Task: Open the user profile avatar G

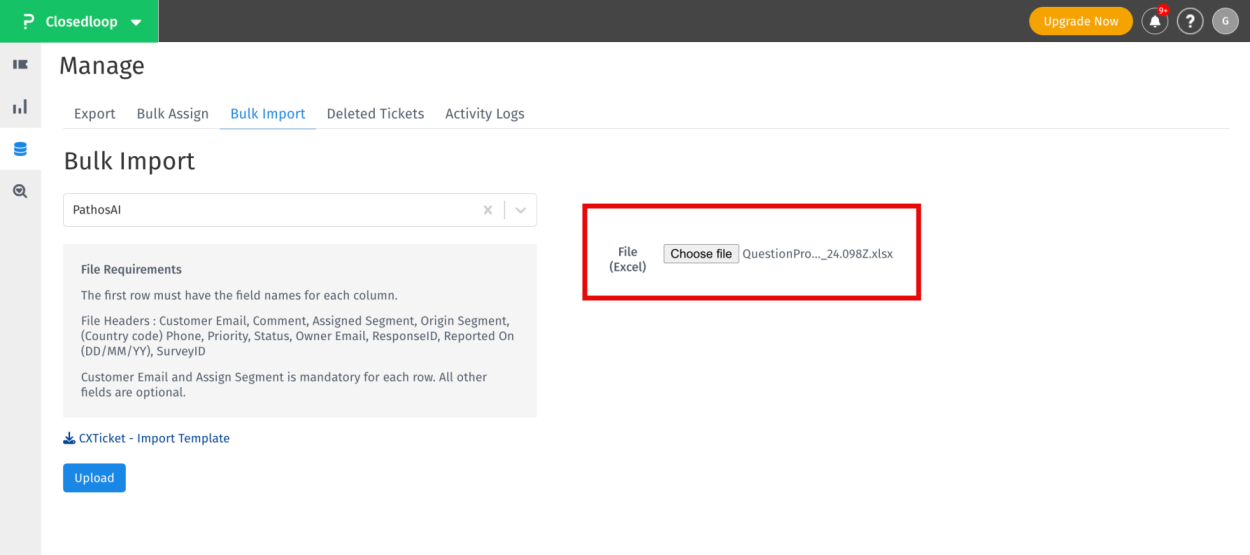Action: 1225,21
